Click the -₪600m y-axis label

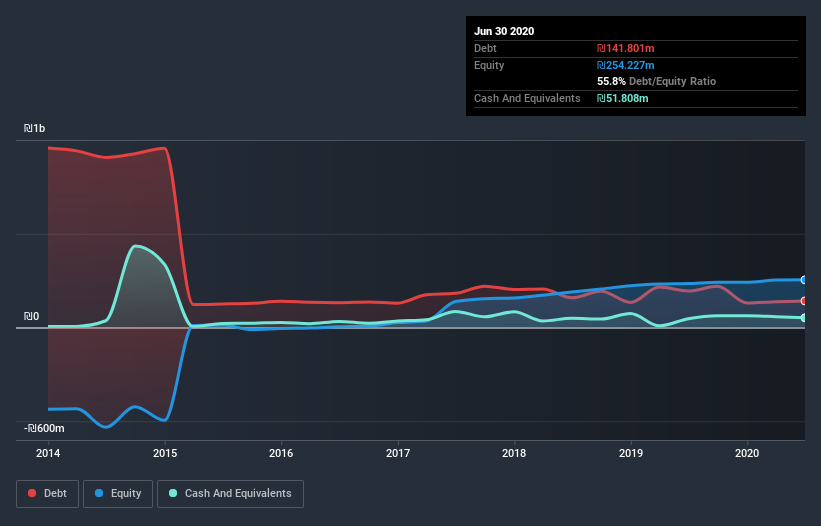44,428
